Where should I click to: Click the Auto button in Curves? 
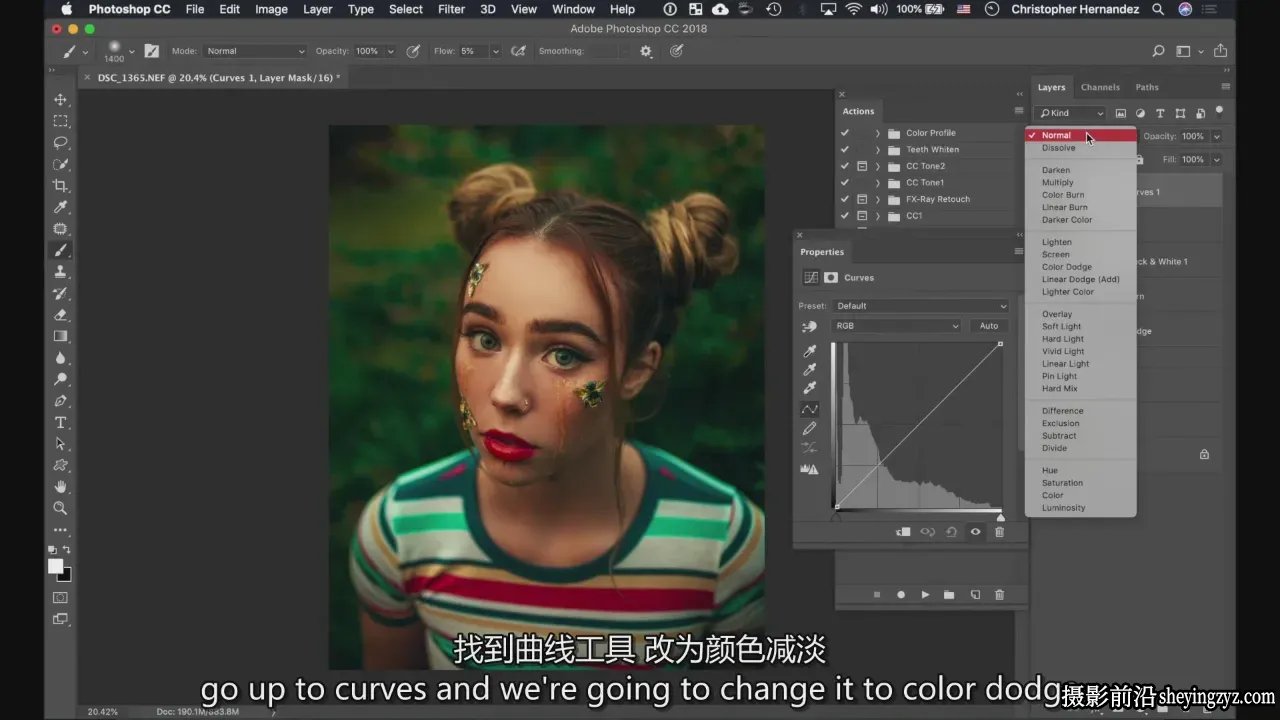tap(989, 326)
